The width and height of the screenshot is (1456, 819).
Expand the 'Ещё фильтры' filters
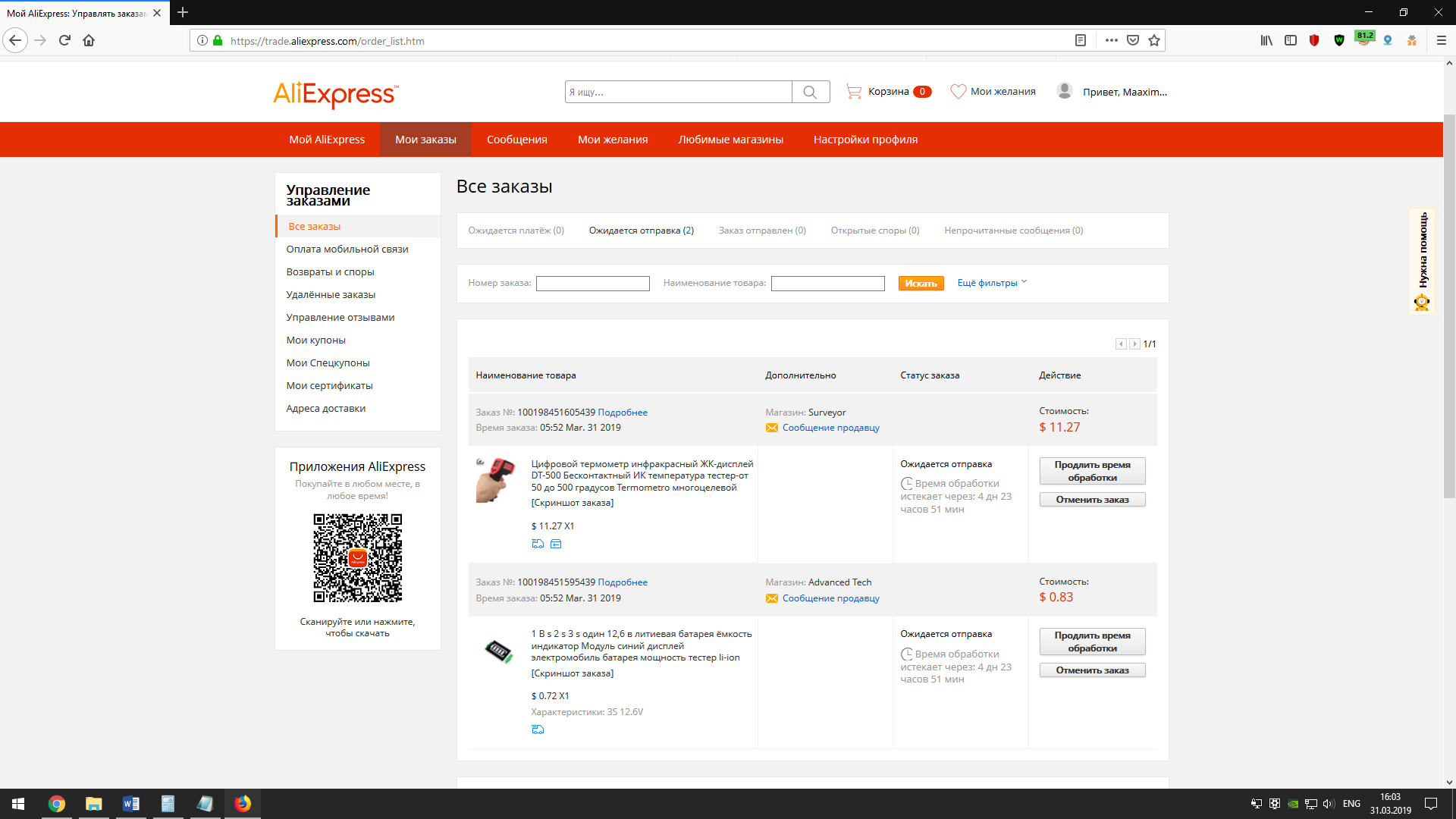pos(992,283)
